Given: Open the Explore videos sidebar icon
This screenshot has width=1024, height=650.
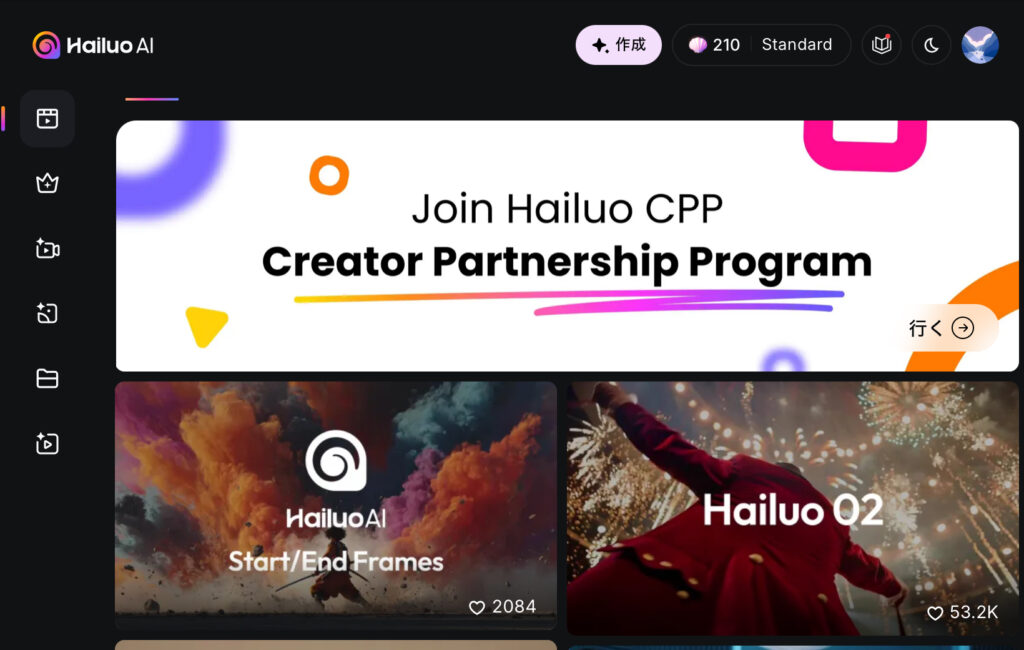Looking at the screenshot, I should (47, 118).
